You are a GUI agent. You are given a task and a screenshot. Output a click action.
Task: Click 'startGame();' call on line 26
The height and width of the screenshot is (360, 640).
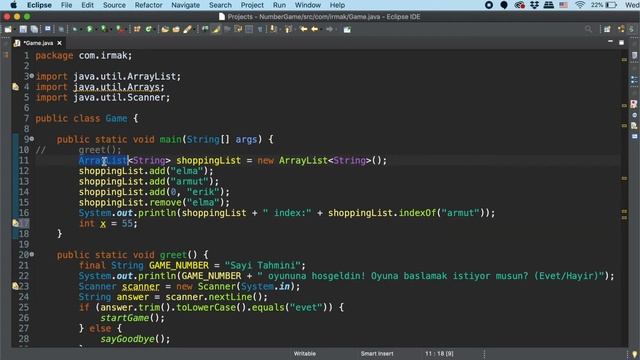point(132,318)
